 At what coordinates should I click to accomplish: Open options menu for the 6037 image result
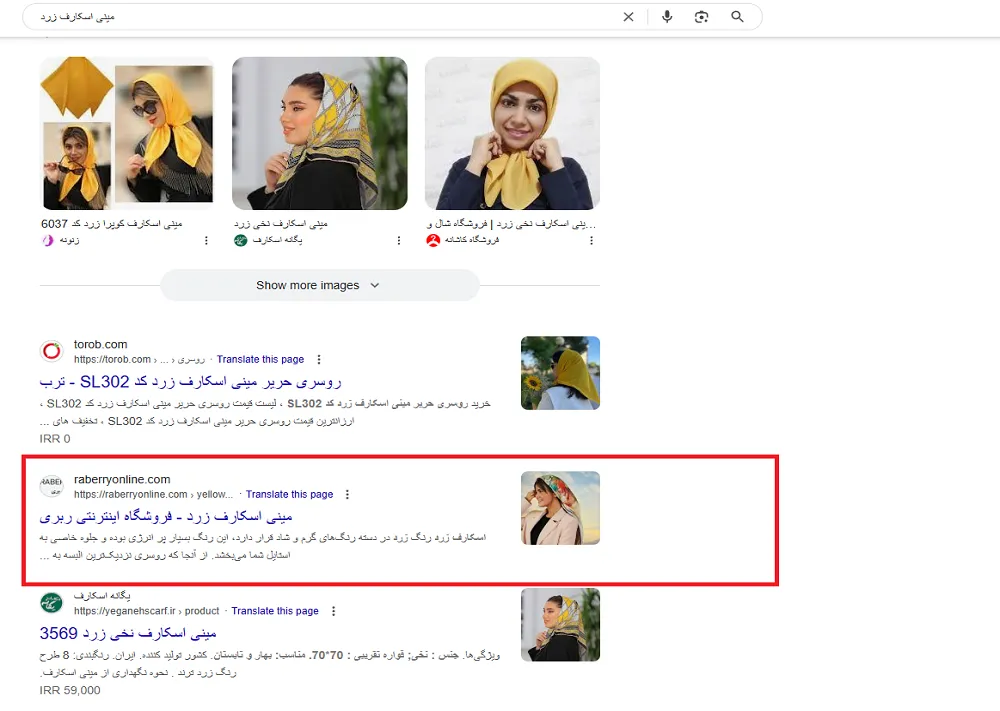coord(206,240)
